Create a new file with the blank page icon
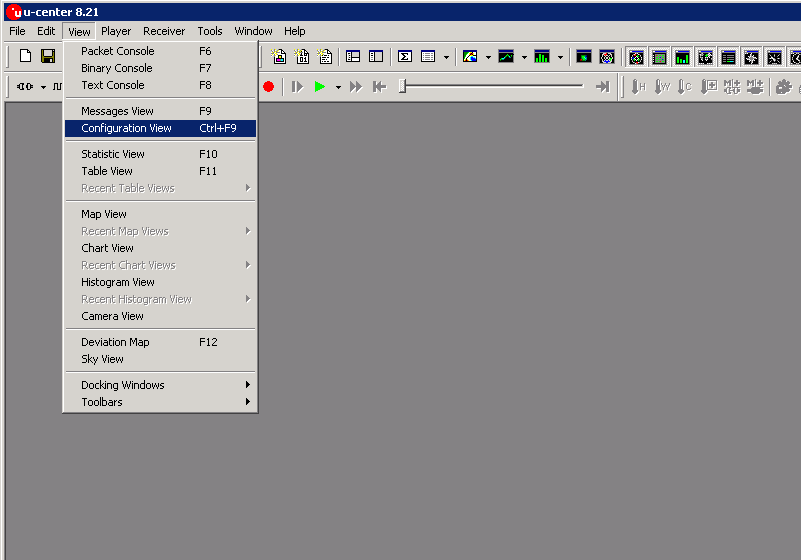The width and height of the screenshot is (801, 560). (x=25, y=56)
